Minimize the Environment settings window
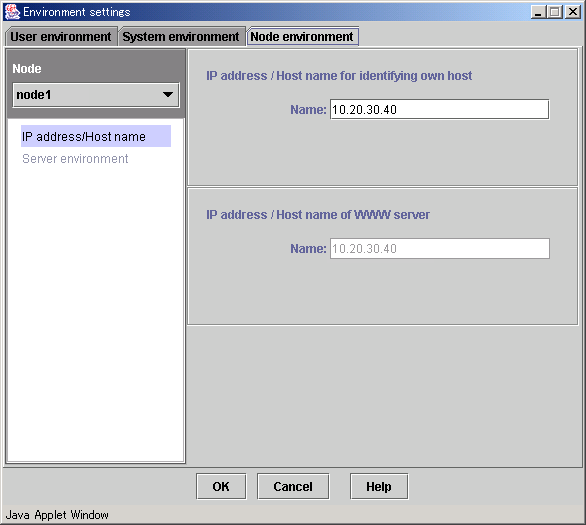This screenshot has height=525, width=586. (538, 12)
